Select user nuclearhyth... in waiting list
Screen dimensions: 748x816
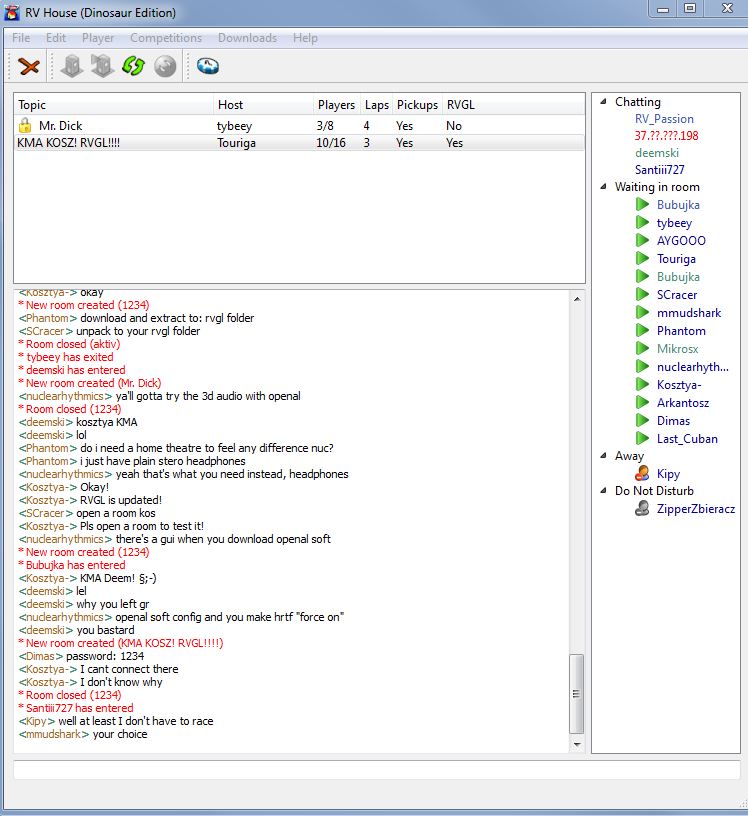[x=692, y=367]
